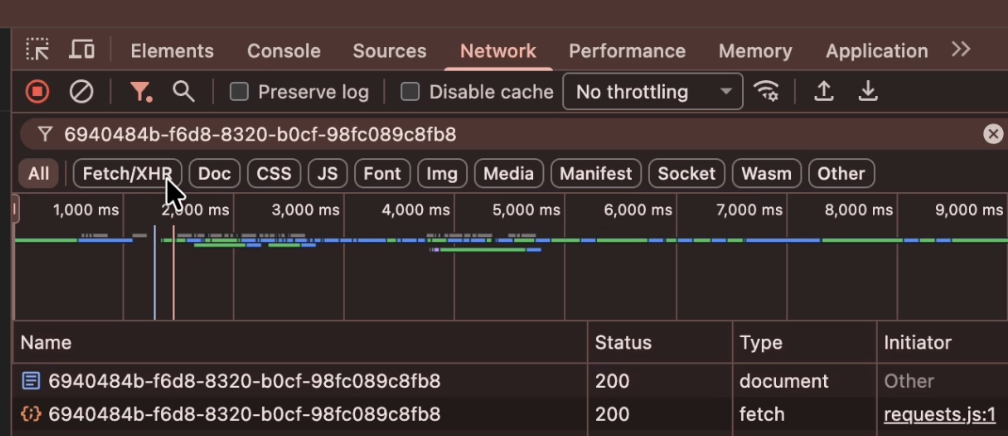This screenshot has height=436, width=1008.
Task: Switch to the Console tab
Action: point(284,51)
